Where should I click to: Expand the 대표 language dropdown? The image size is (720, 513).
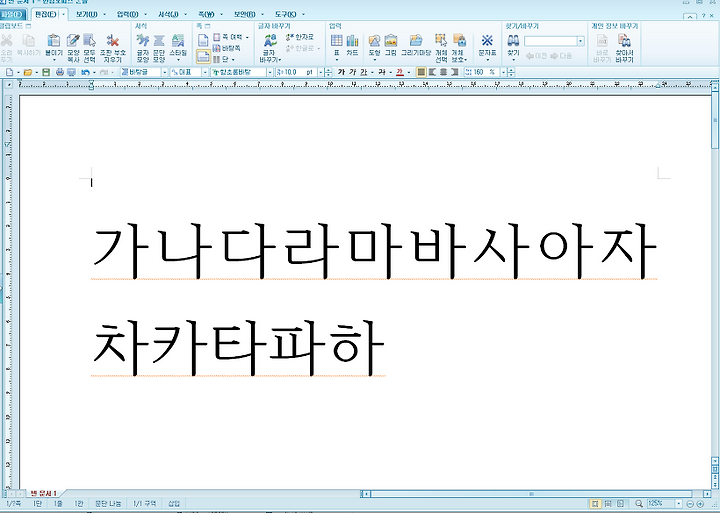pyautogui.click(x=205, y=72)
